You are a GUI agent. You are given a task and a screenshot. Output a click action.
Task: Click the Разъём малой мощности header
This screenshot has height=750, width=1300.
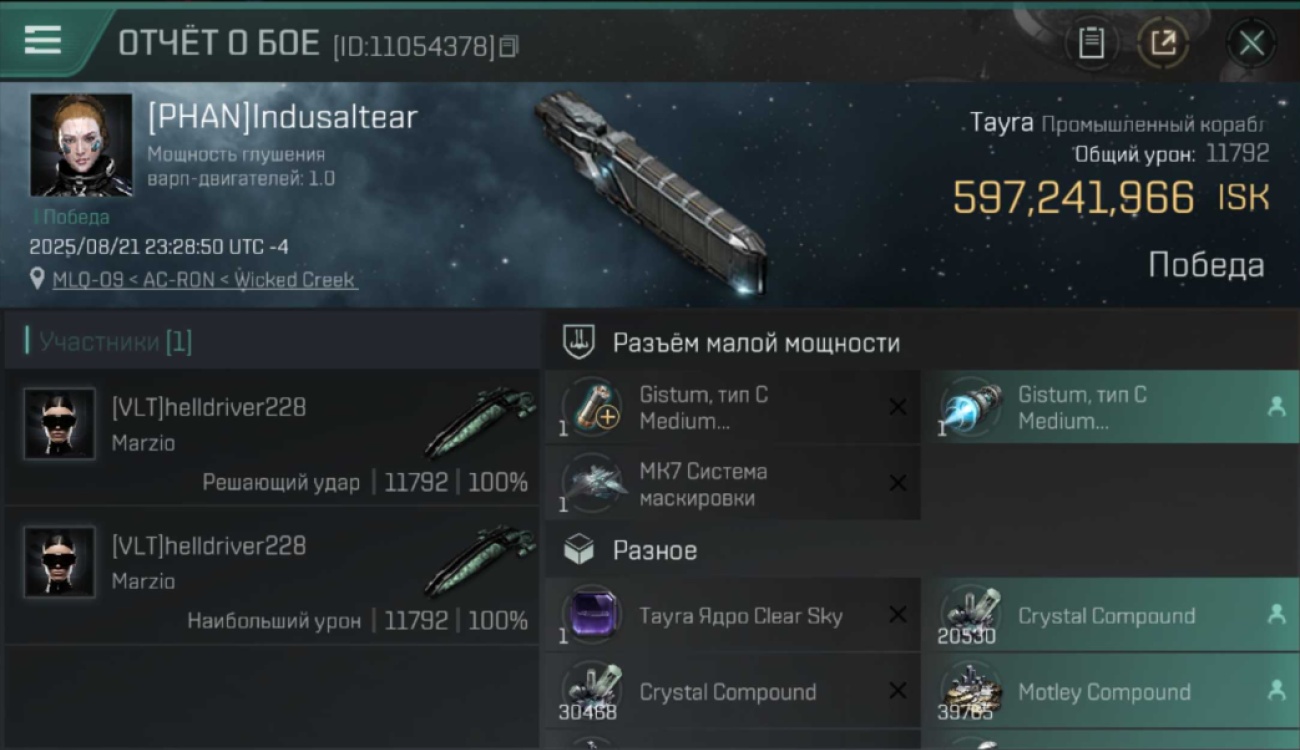tap(756, 343)
